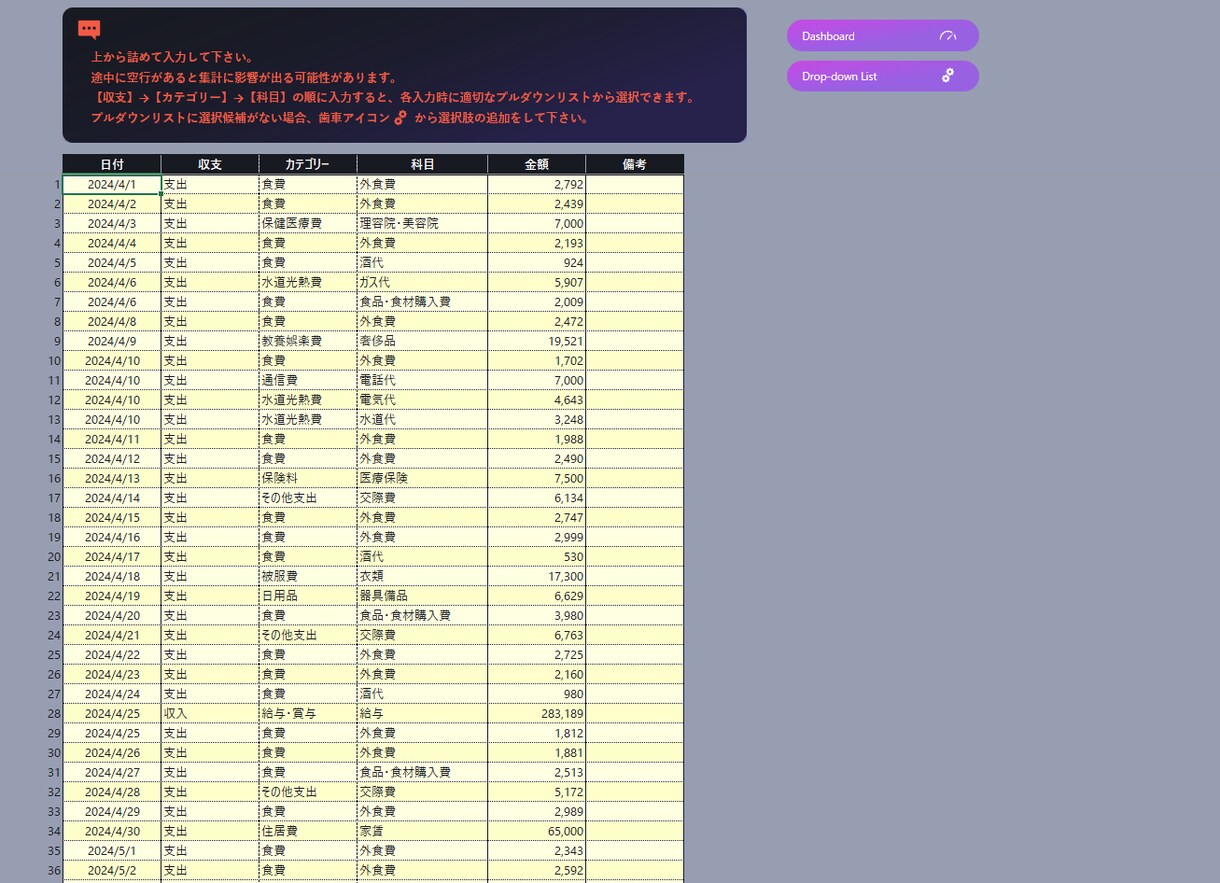Open 科目 cell 理容院・美容院 in row 3
Image resolution: width=1220 pixels, height=883 pixels.
(422, 223)
